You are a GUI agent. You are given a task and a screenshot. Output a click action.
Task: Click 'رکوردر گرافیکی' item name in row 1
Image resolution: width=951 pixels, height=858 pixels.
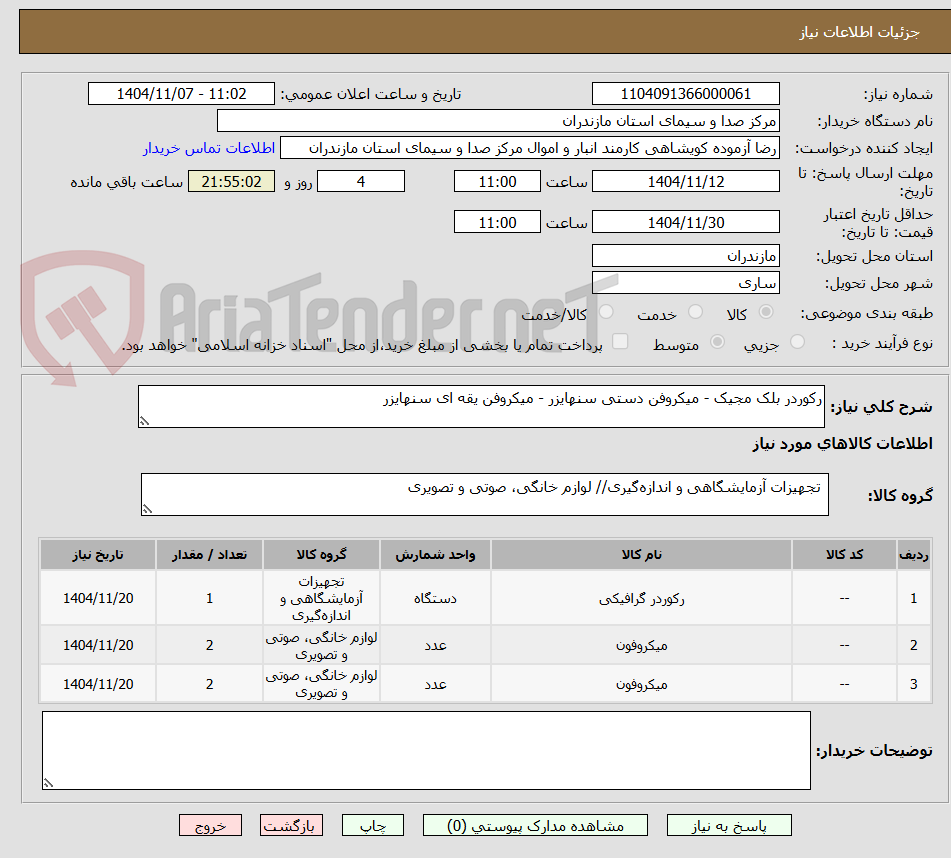click(641, 599)
